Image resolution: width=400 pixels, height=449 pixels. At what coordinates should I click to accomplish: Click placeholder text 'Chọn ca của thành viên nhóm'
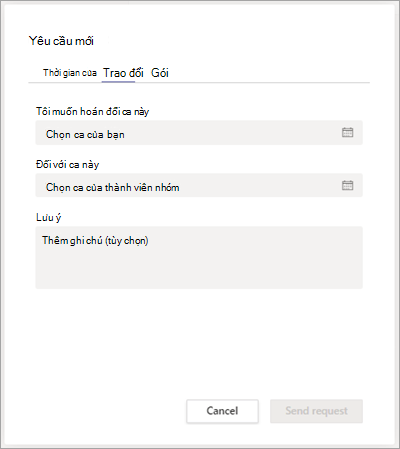tap(113, 187)
